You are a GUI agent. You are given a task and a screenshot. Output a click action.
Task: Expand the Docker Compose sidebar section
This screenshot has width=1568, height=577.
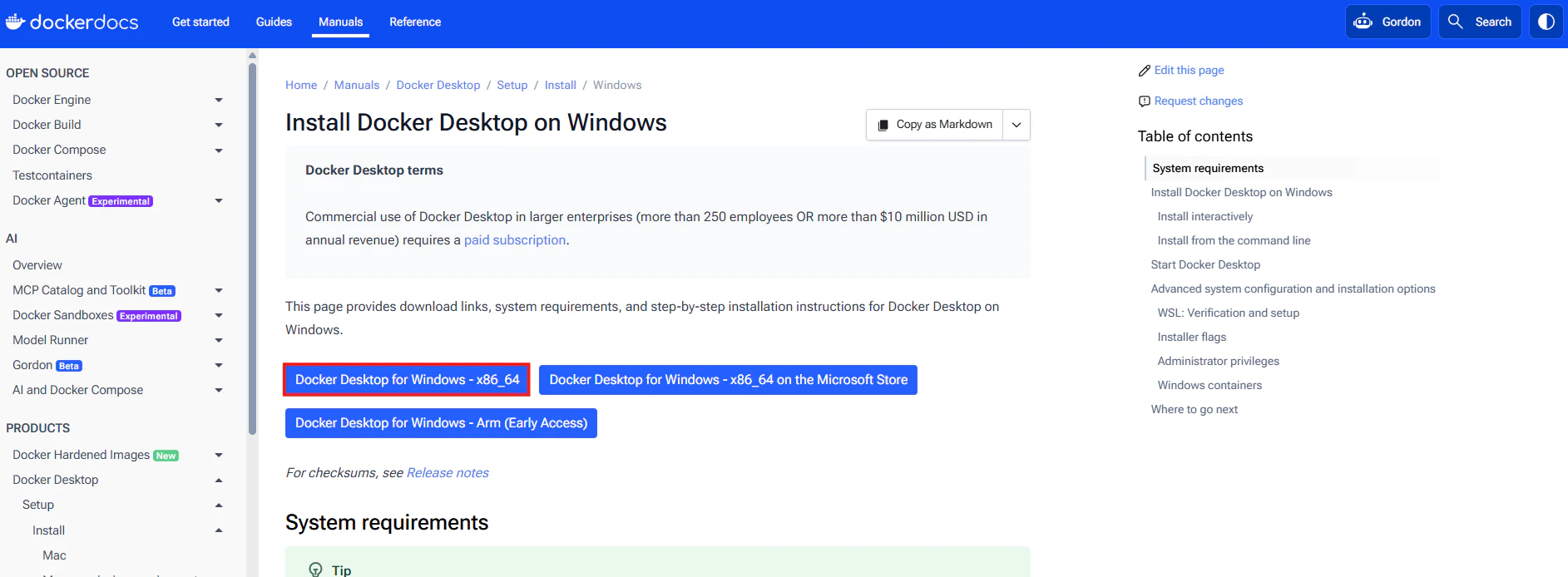(219, 150)
